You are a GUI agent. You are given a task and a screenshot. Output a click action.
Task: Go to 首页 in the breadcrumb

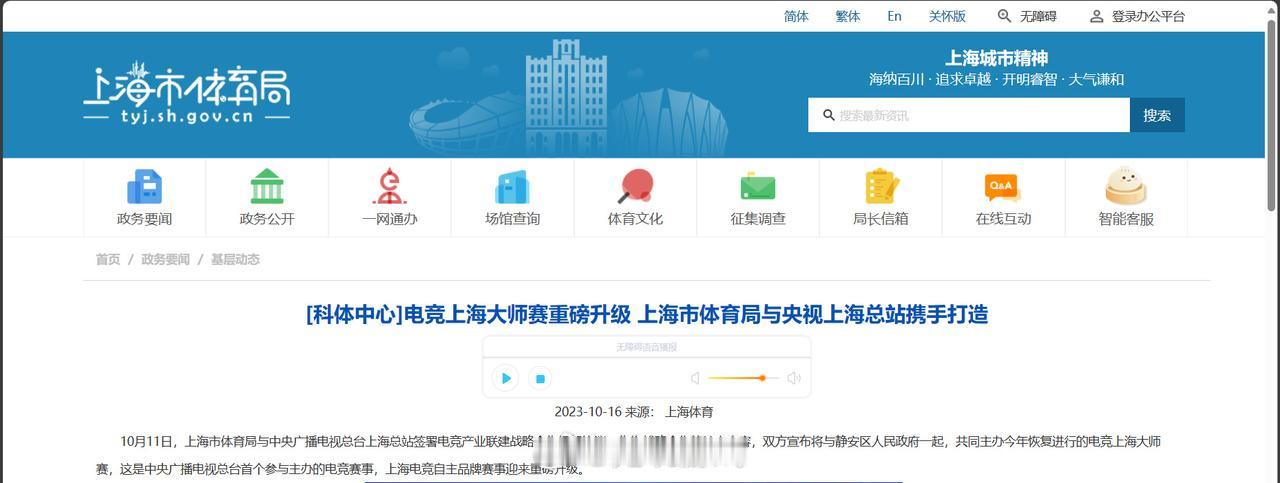tap(108, 259)
